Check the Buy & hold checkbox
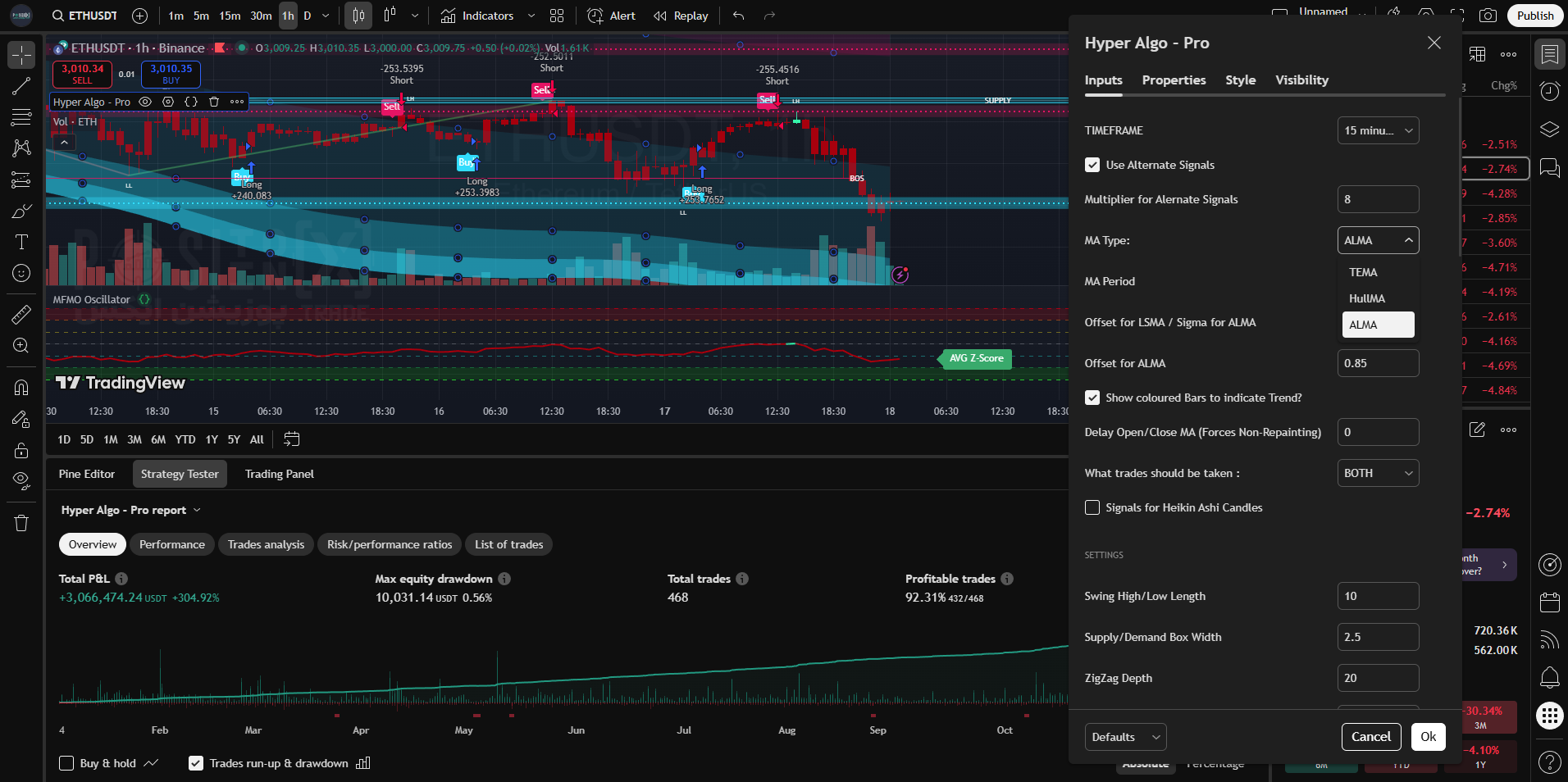This screenshot has height=782, width=1568. tap(67, 763)
